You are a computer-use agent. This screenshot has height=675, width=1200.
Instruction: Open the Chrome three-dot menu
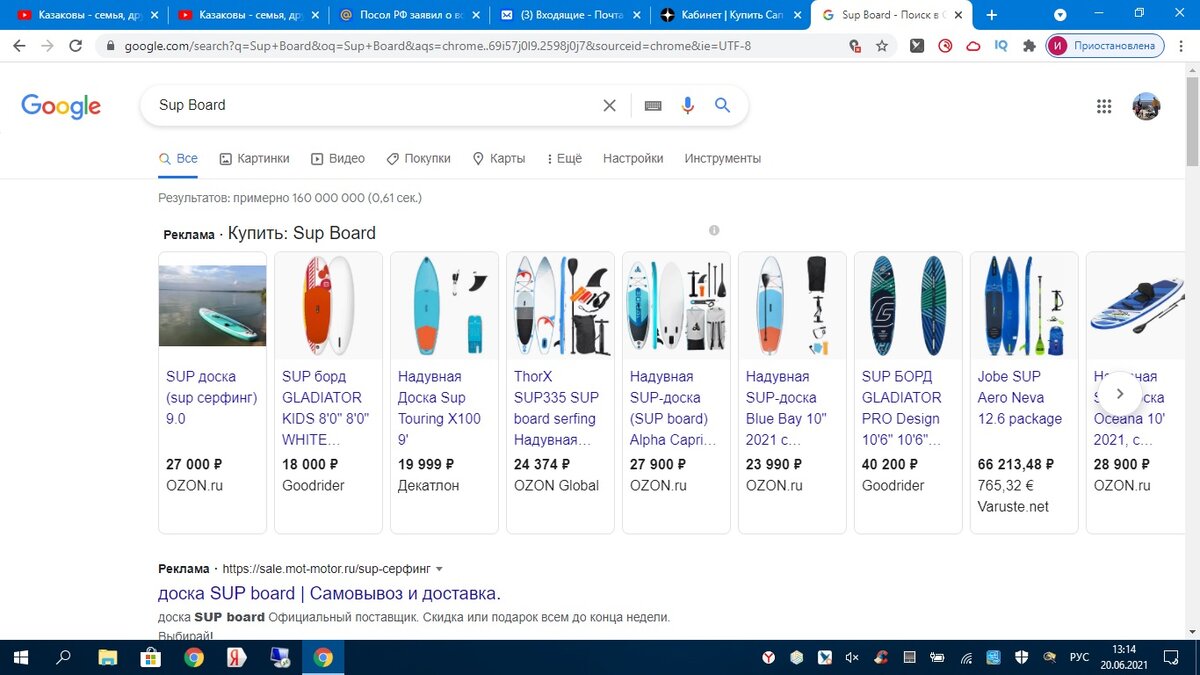[x=1181, y=46]
